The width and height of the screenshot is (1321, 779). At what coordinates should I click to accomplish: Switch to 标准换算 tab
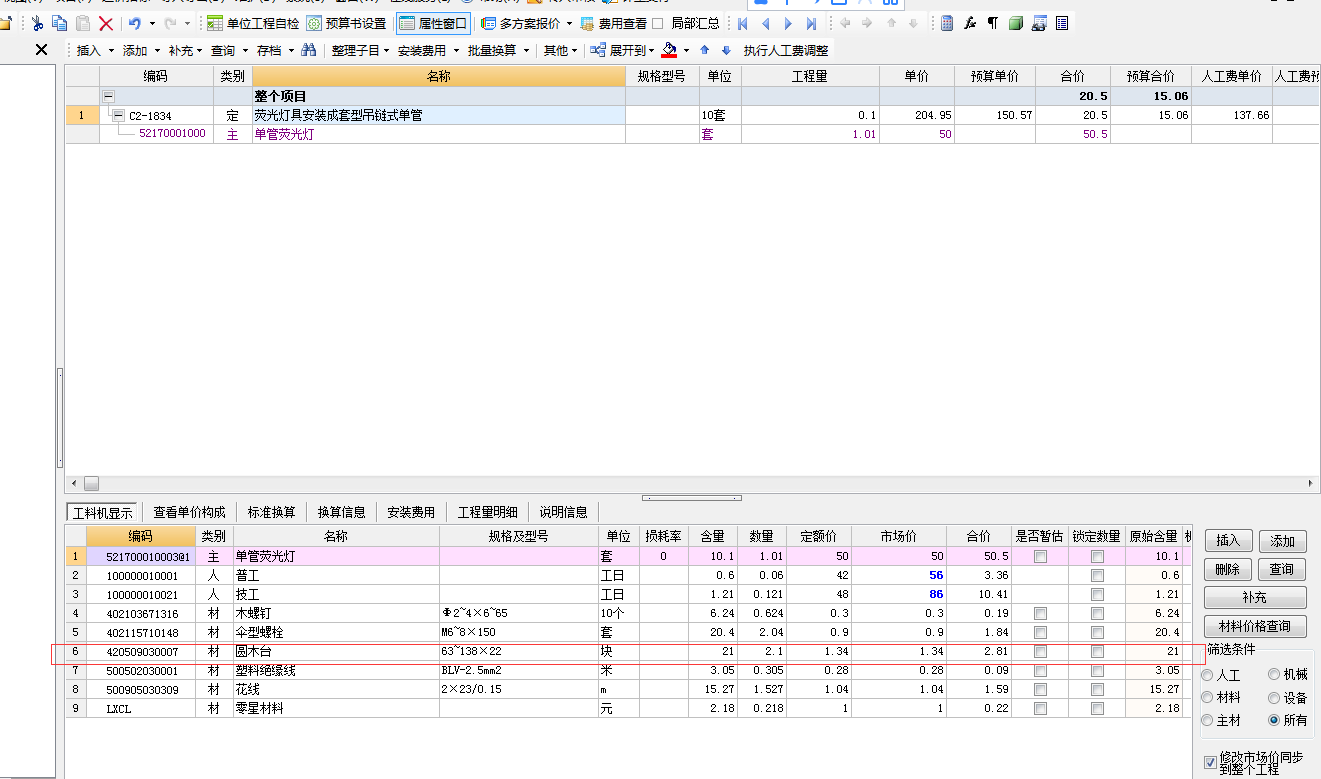tap(272, 512)
